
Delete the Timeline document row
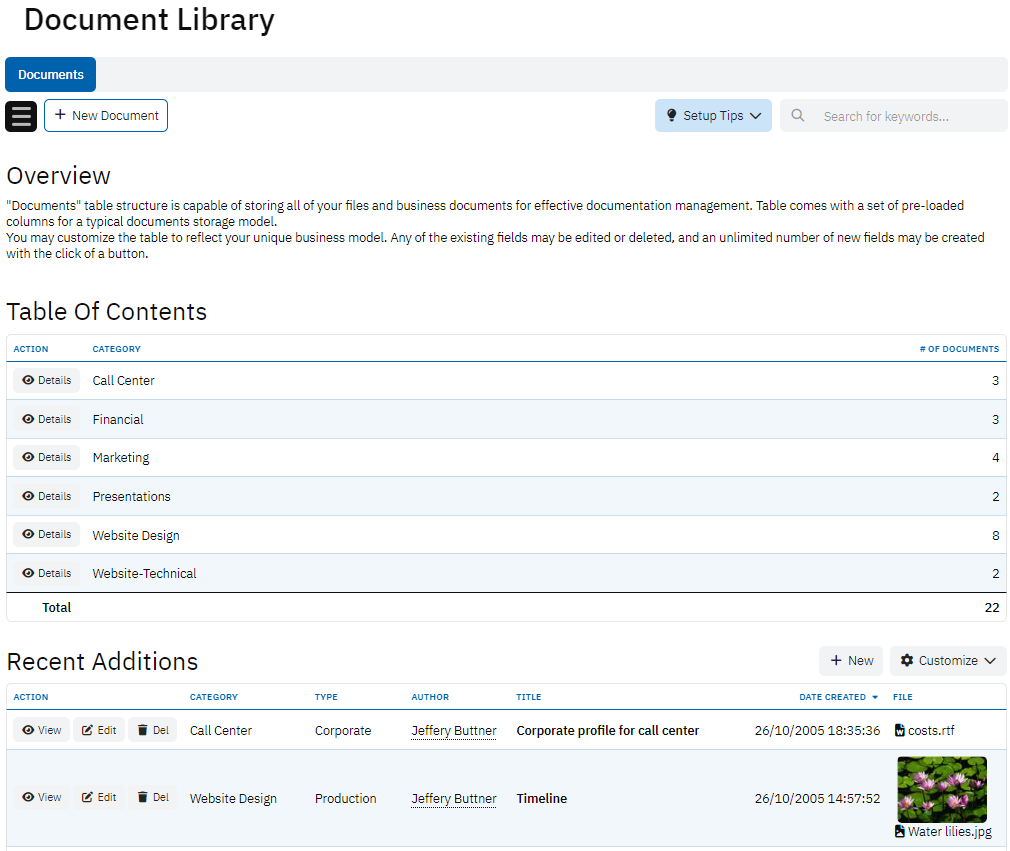[x=153, y=797]
